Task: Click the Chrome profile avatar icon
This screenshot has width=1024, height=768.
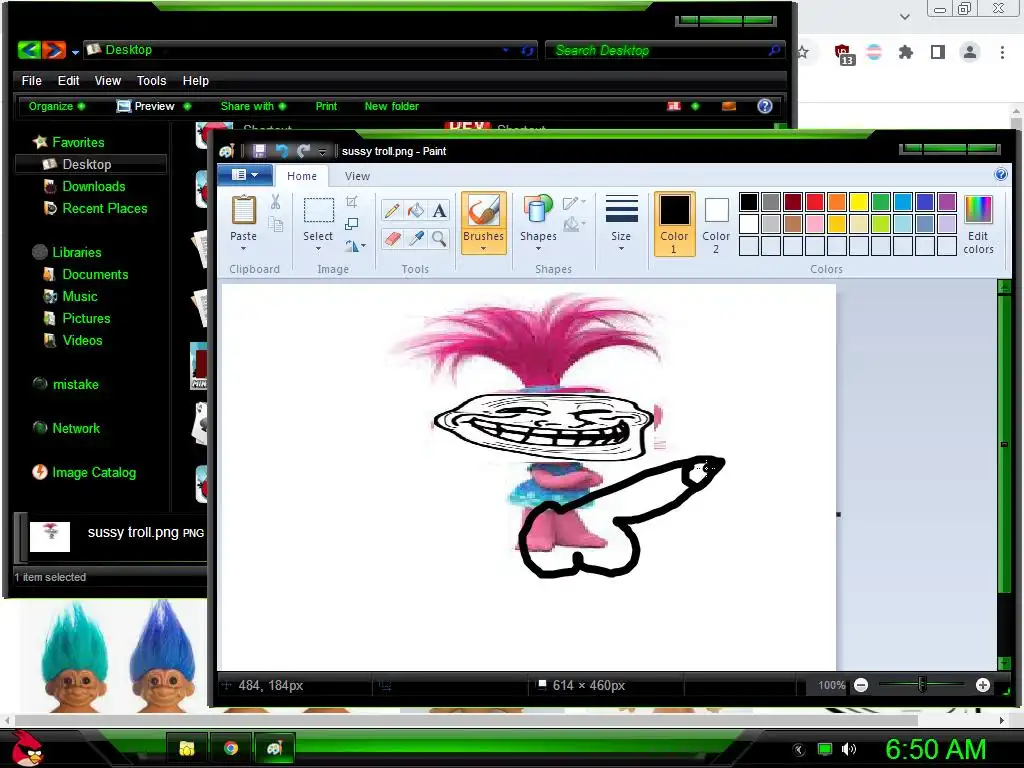Action: [x=970, y=52]
